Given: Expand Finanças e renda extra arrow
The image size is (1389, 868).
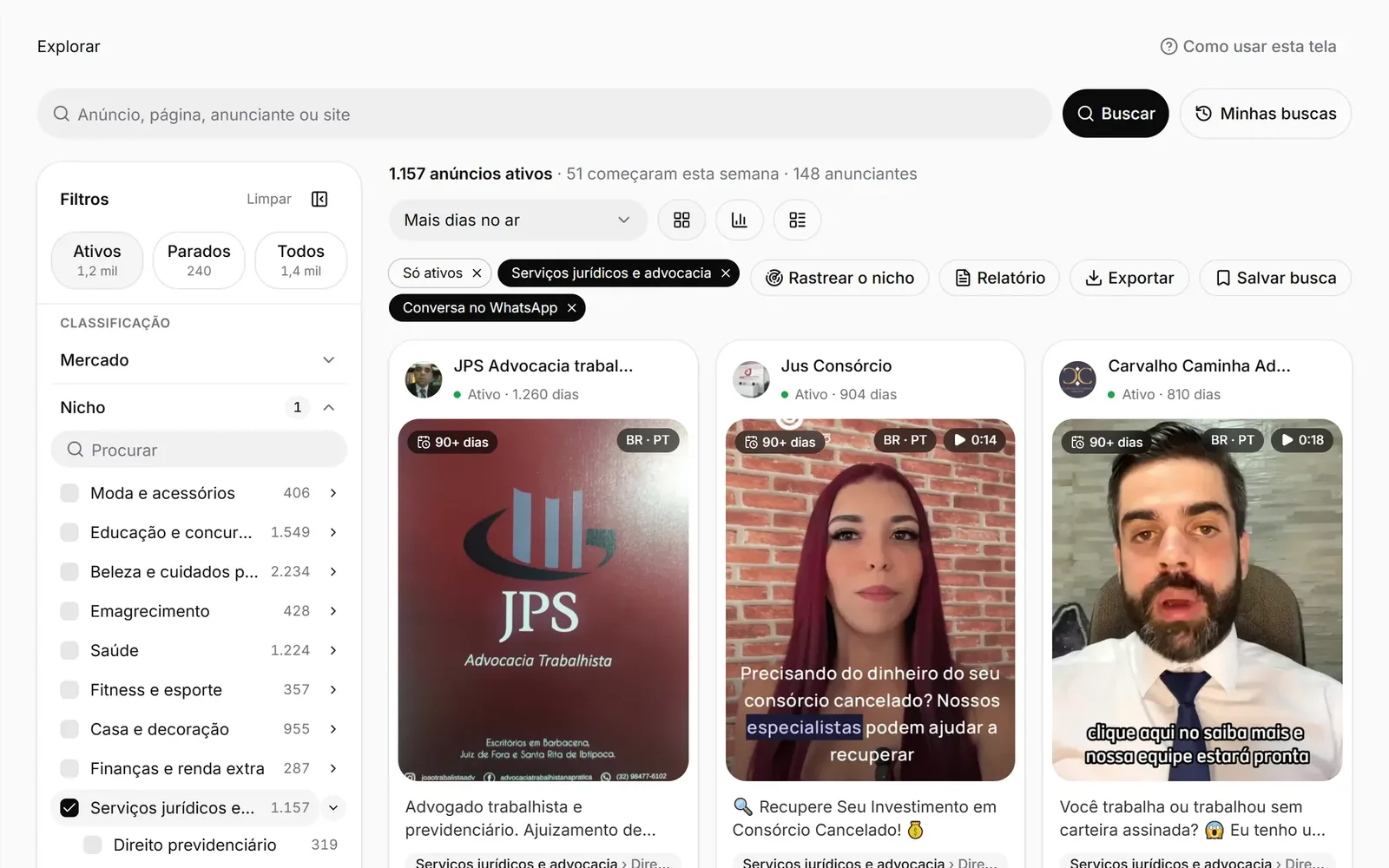Looking at the screenshot, I should click(x=333, y=769).
